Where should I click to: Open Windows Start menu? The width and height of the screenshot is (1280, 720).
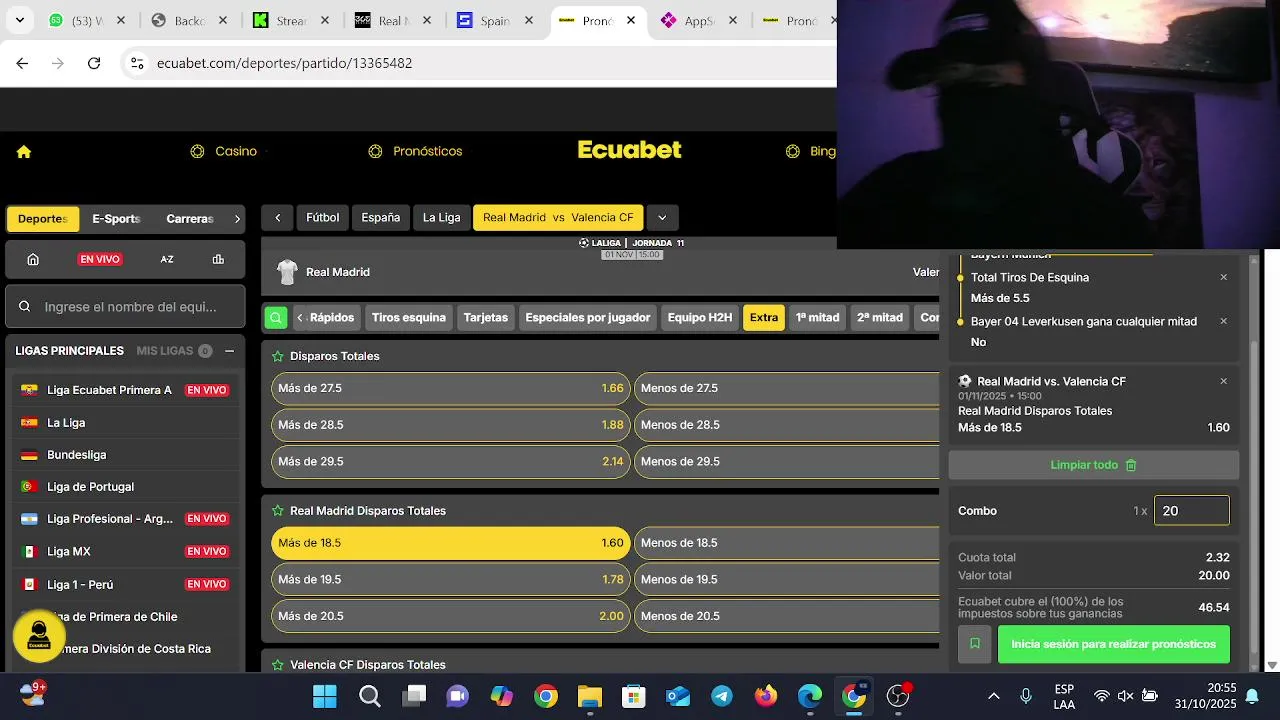click(324, 696)
